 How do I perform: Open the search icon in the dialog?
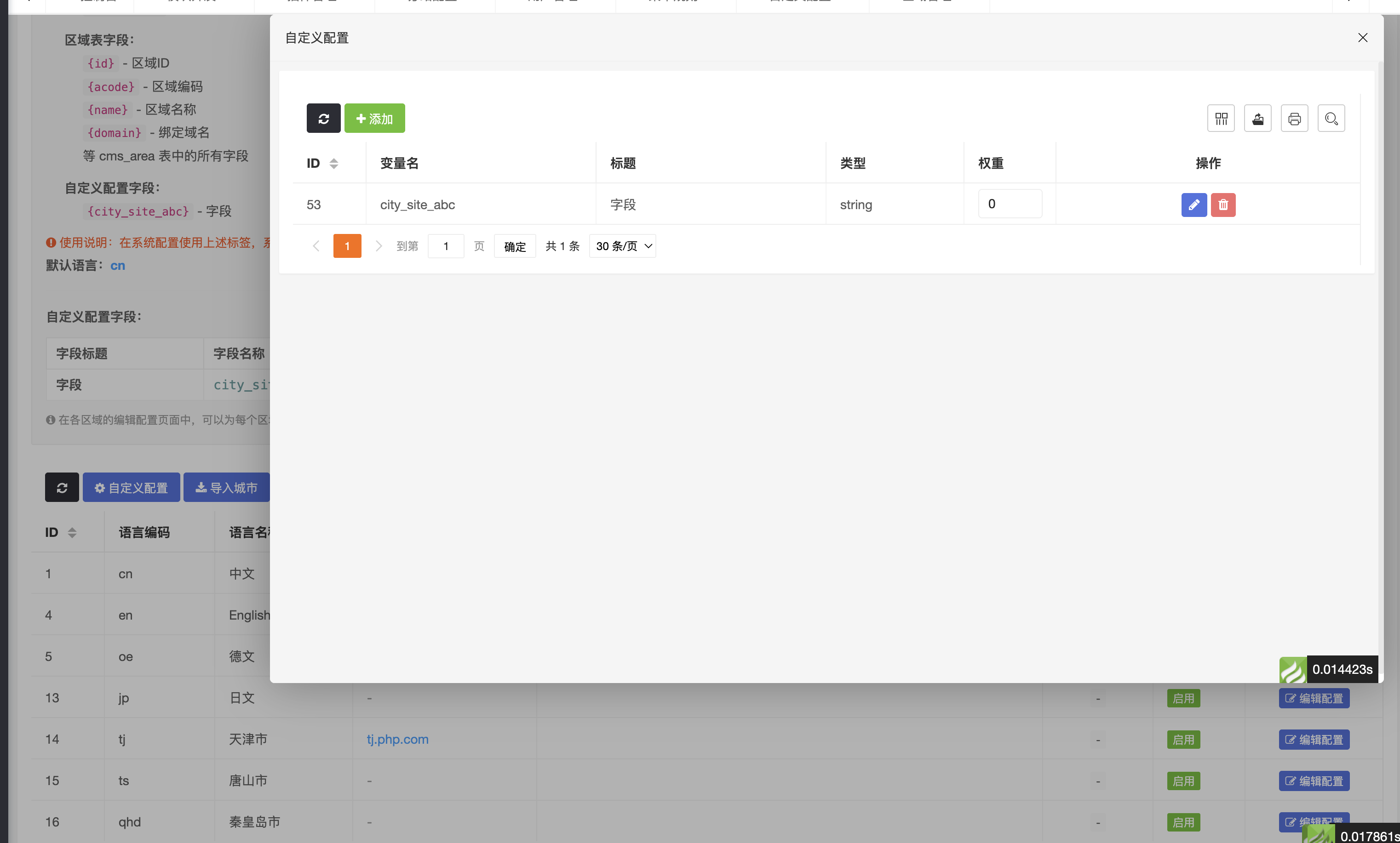click(1331, 118)
